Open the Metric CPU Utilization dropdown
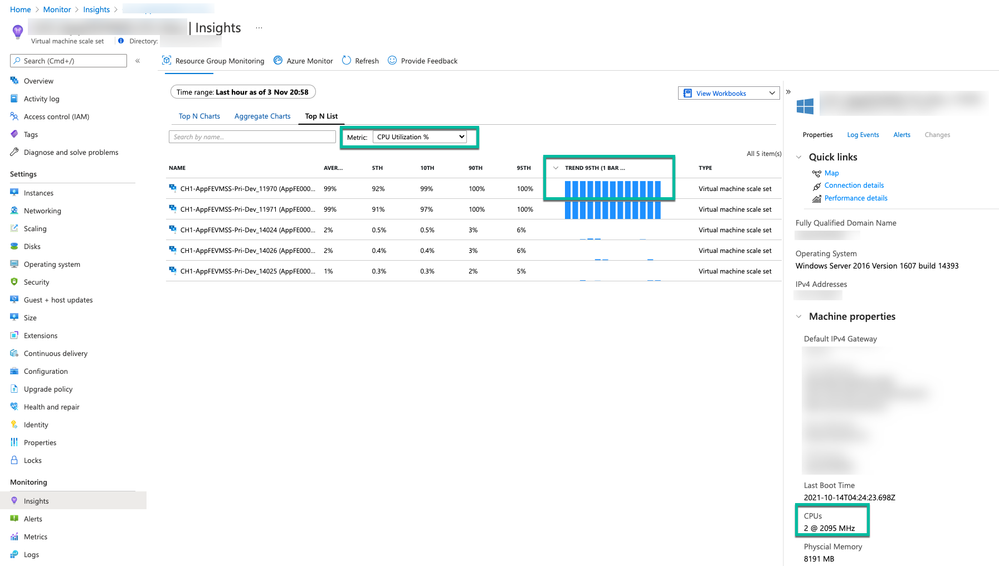The image size is (999, 566). click(420, 137)
